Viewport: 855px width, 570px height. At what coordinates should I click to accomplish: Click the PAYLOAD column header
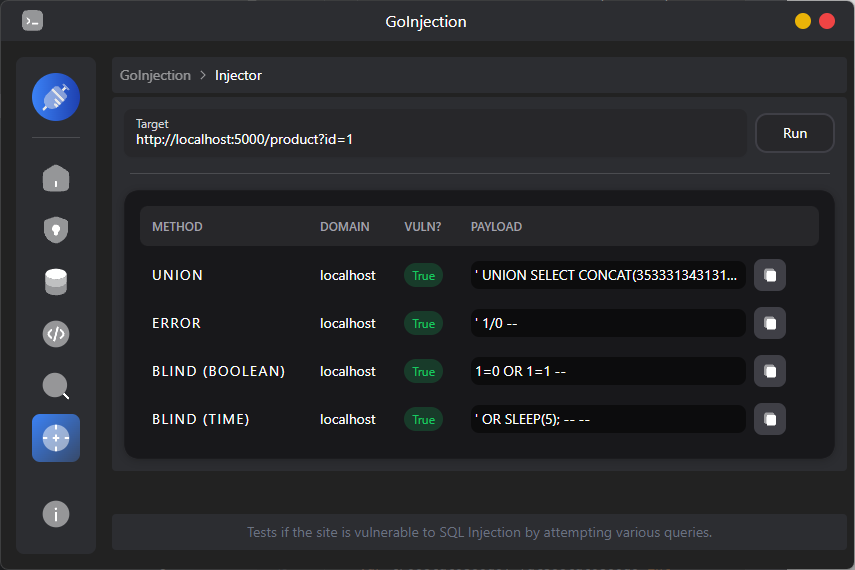pos(496,226)
